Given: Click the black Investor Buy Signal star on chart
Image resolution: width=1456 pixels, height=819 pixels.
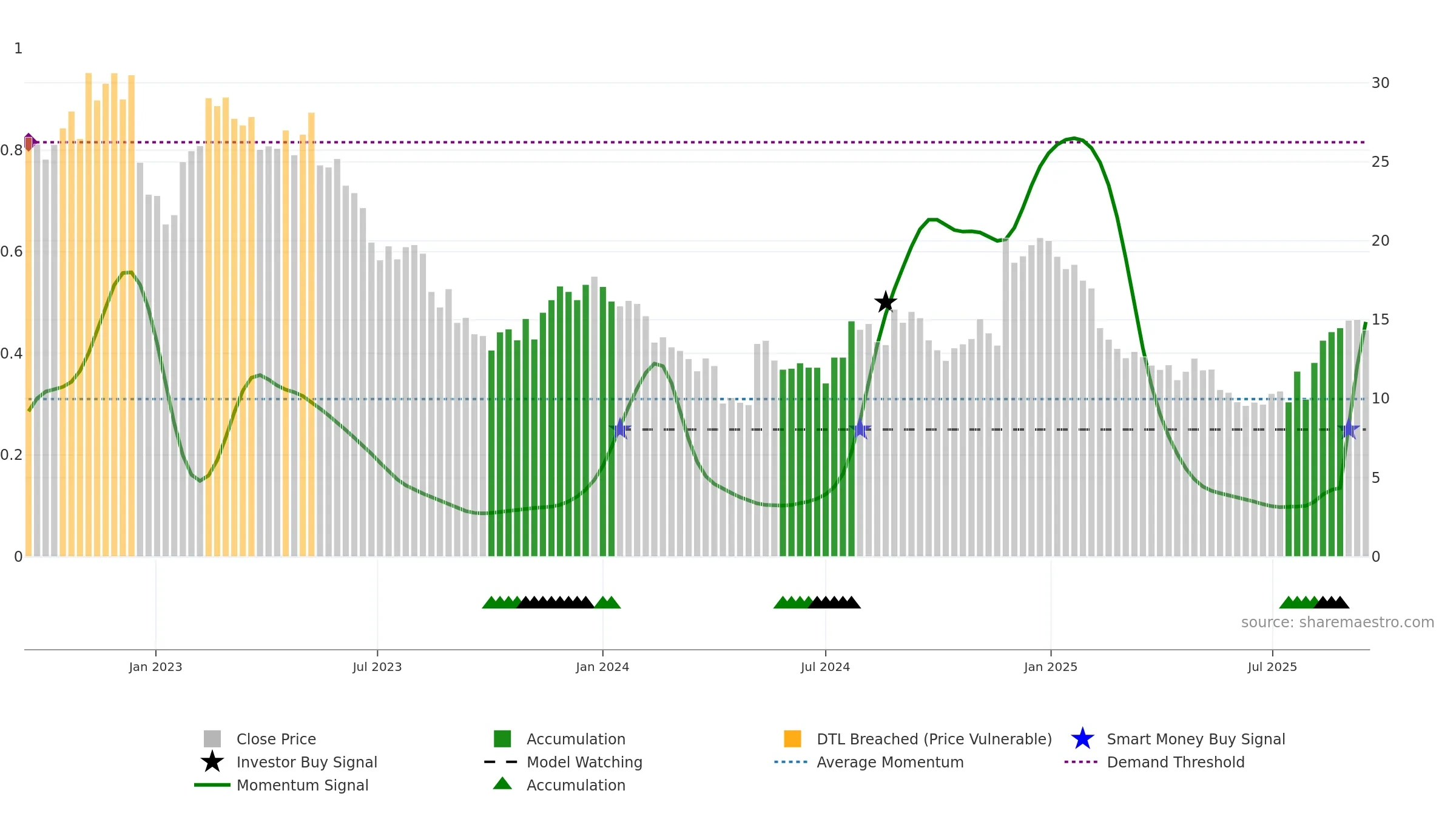Looking at the screenshot, I should [886, 302].
